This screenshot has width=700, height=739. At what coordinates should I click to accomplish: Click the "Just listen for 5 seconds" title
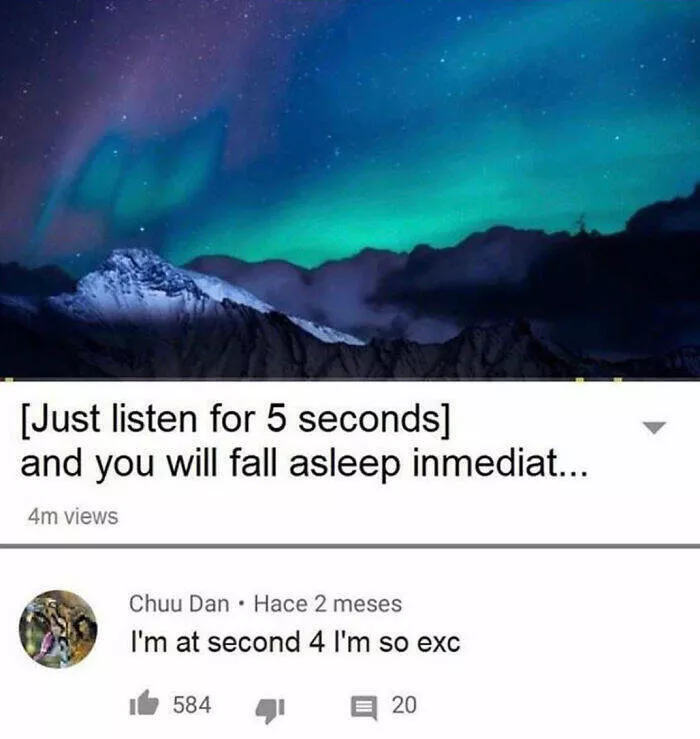[235, 419]
